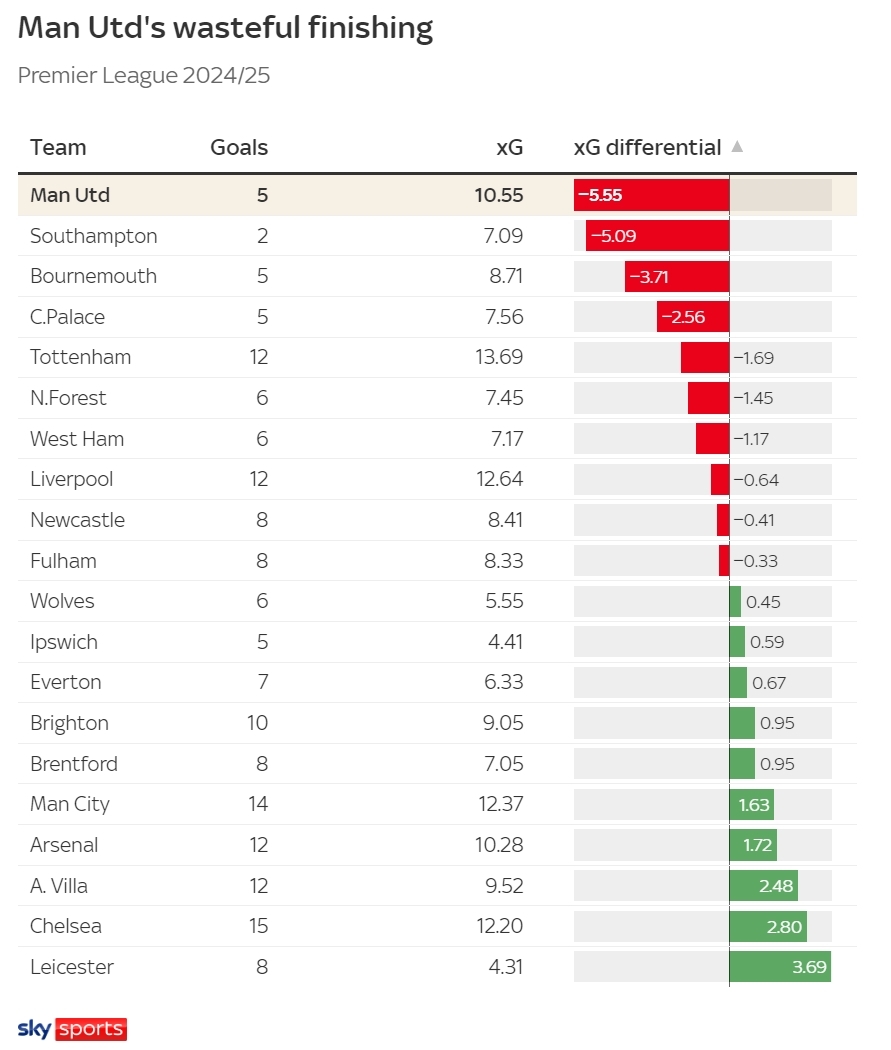The width and height of the screenshot is (891, 1050).
Task: Click Chelsea's green 2.80 bar
Action: point(768,926)
